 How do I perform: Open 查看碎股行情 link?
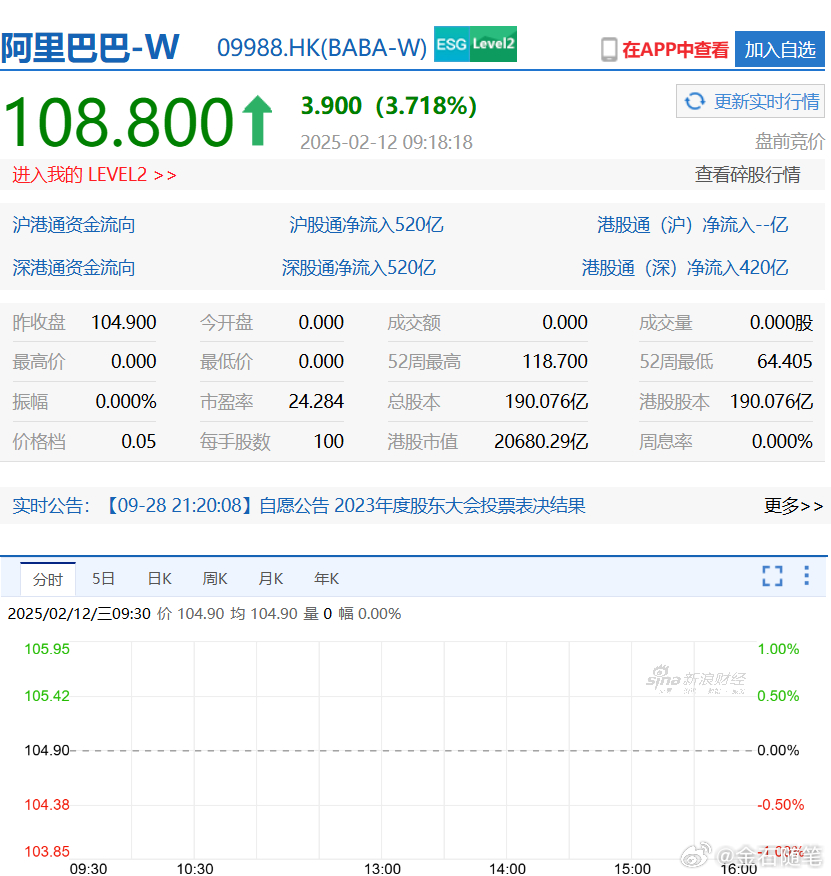(747, 175)
